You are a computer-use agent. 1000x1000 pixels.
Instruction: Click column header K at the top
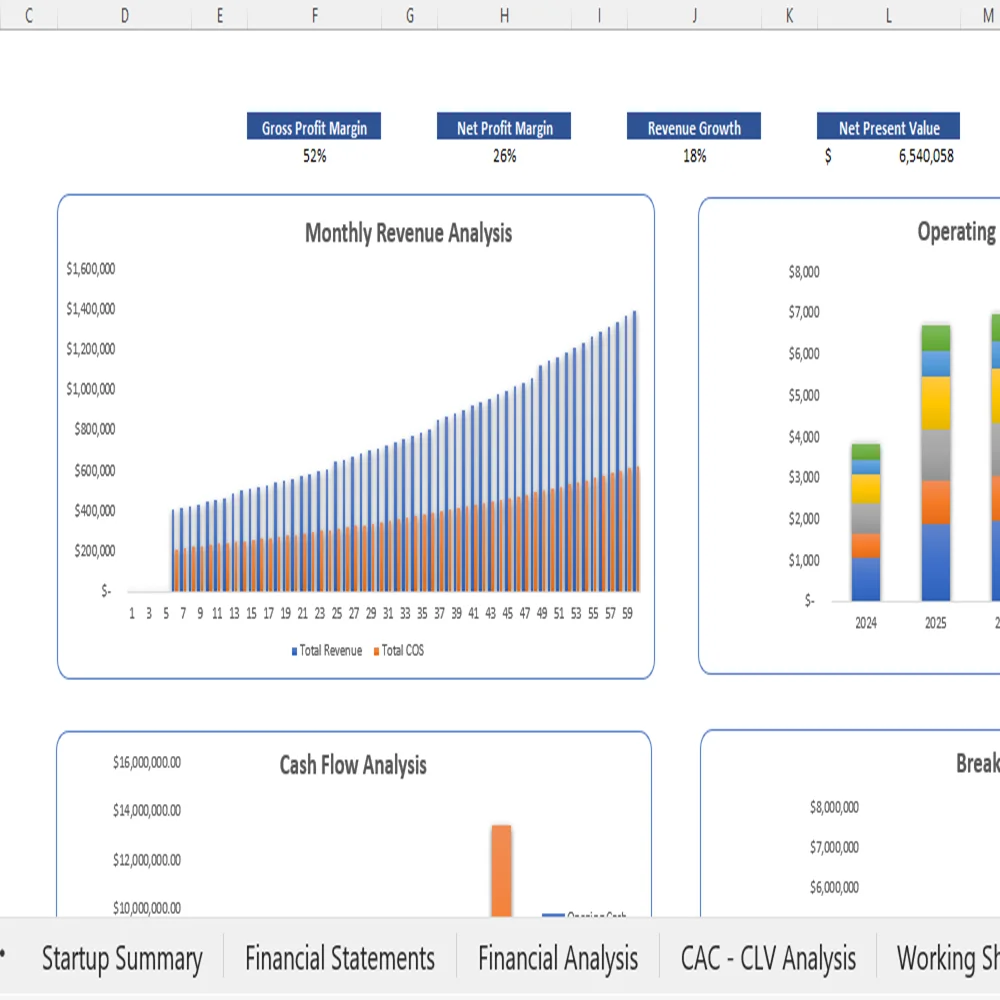789,16
